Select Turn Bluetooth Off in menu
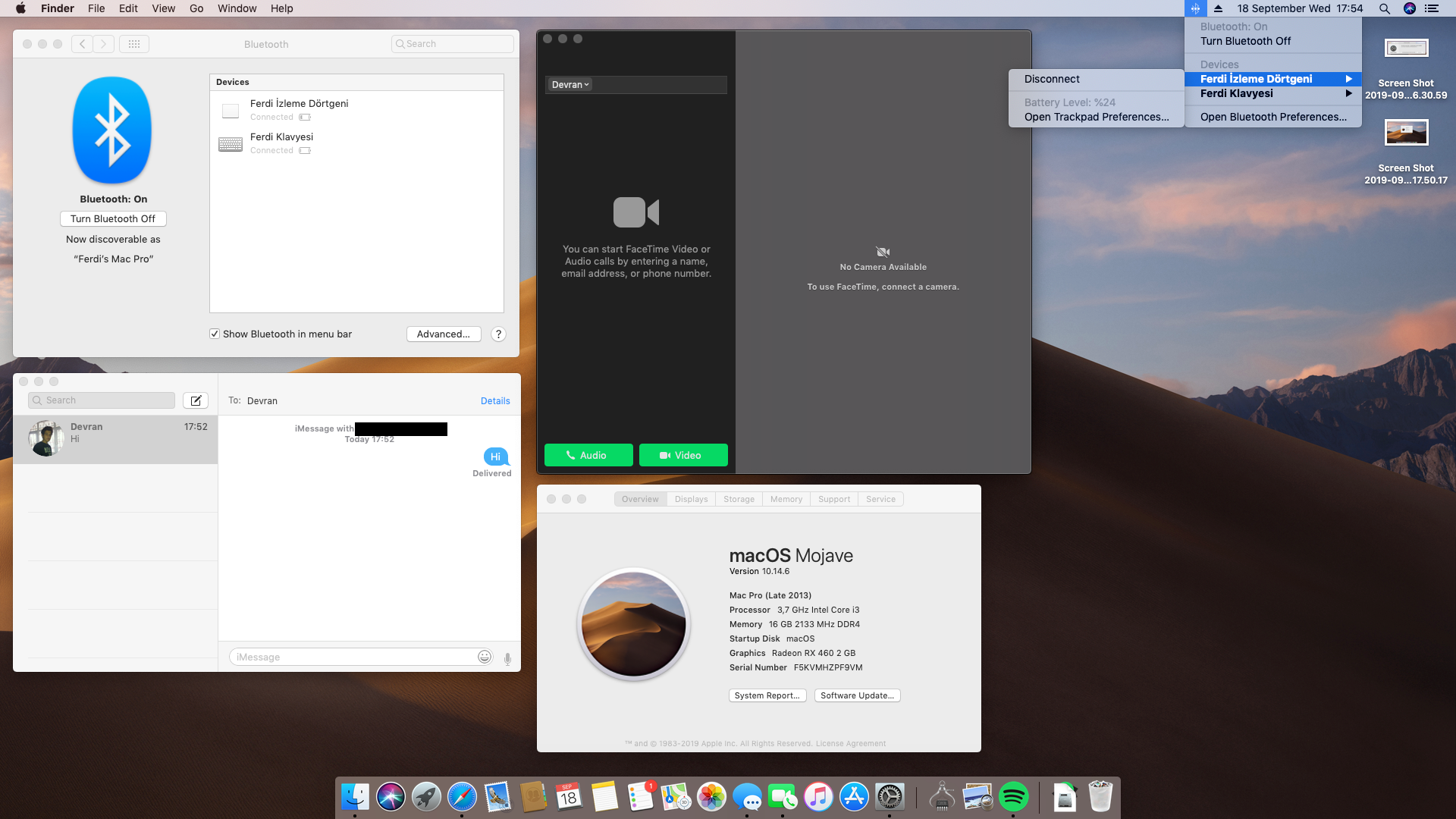This screenshot has height=819, width=1456. click(x=1273, y=41)
